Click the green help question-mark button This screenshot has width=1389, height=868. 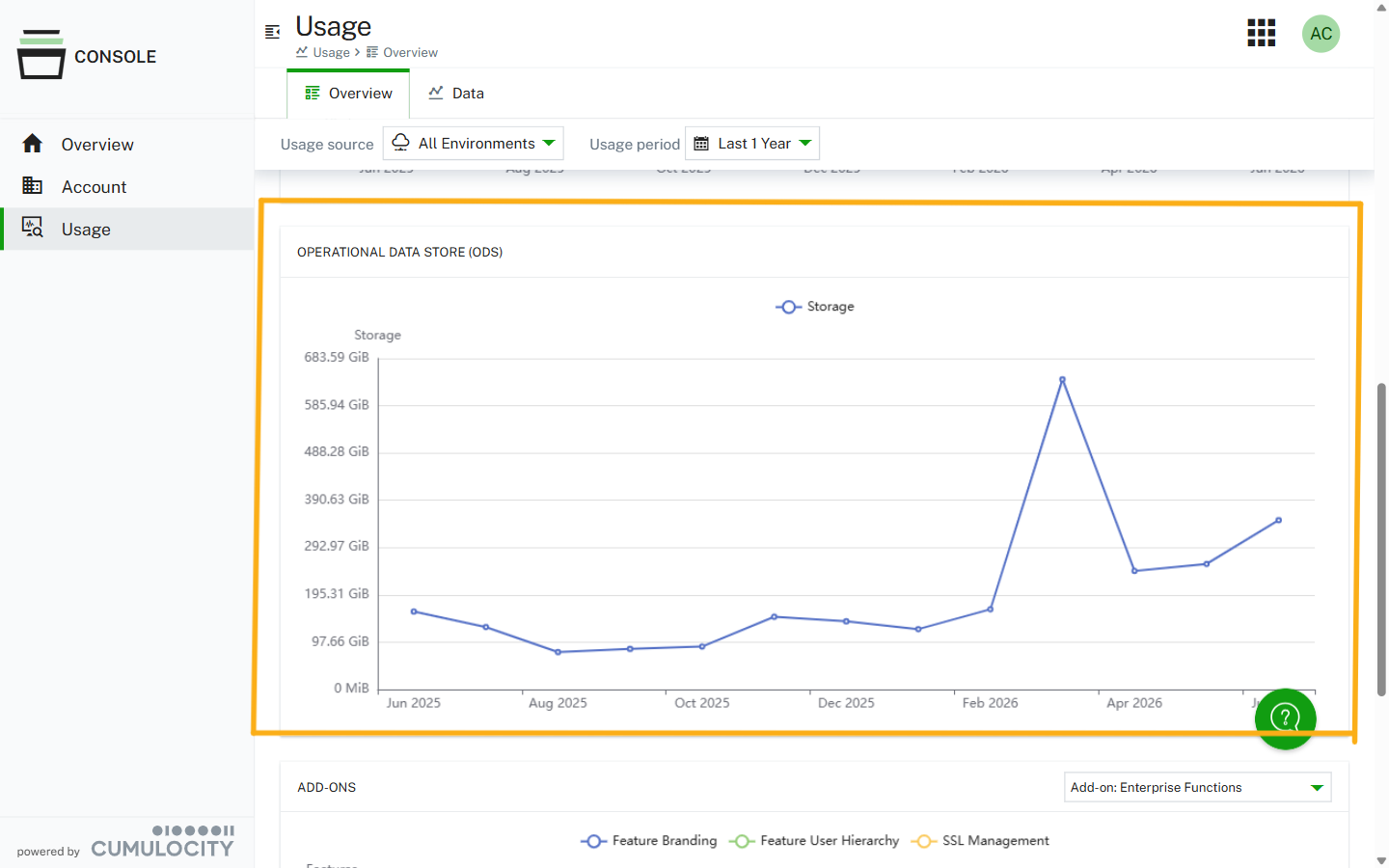[x=1285, y=719]
